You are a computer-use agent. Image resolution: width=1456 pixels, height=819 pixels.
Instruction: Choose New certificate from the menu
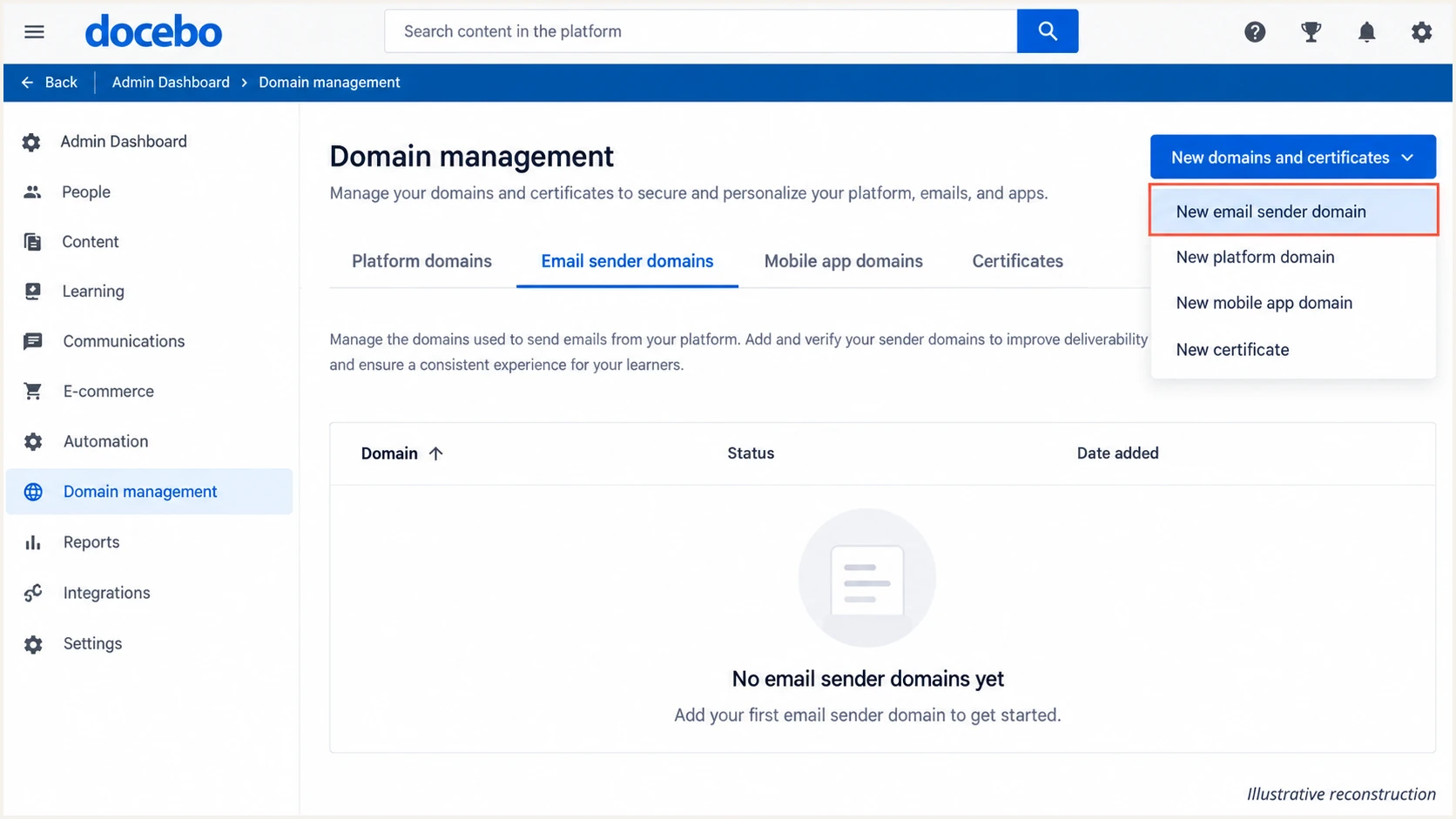coord(1293,349)
